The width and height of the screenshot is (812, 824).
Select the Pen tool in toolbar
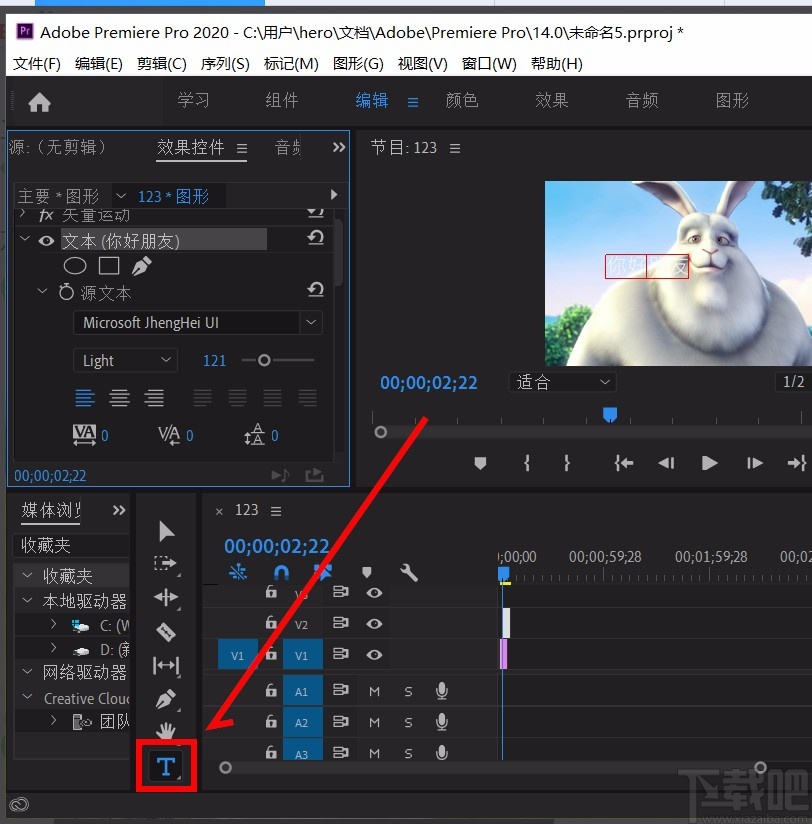(x=166, y=699)
